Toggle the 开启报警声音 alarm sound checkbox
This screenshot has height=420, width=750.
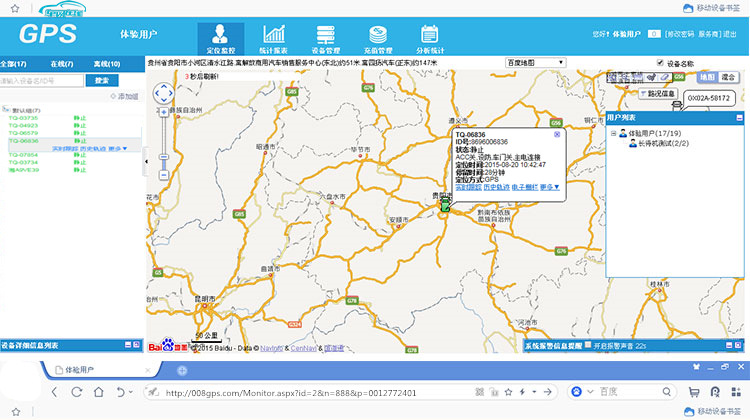coord(588,344)
